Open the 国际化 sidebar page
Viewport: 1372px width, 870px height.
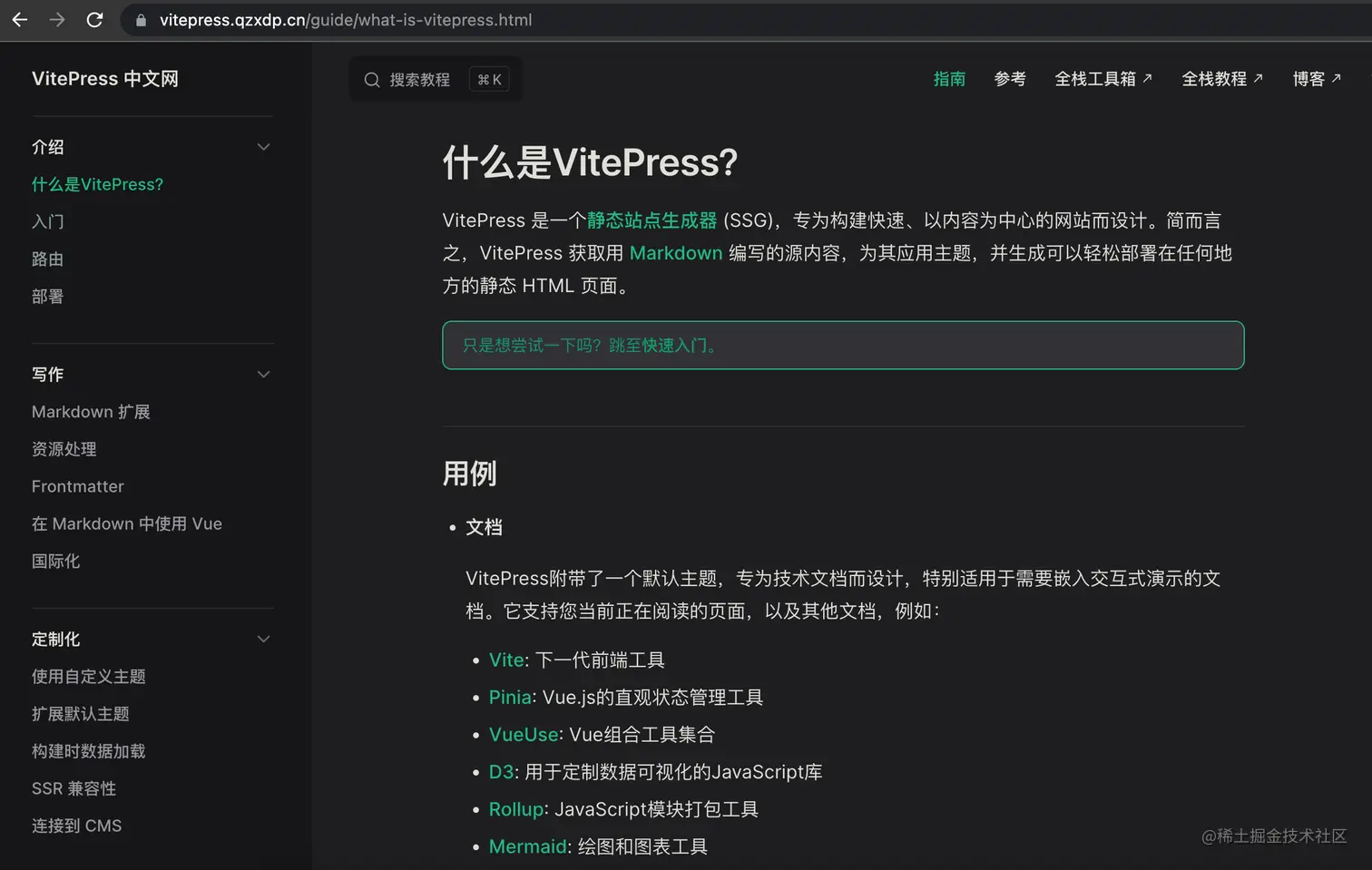click(56, 562)
